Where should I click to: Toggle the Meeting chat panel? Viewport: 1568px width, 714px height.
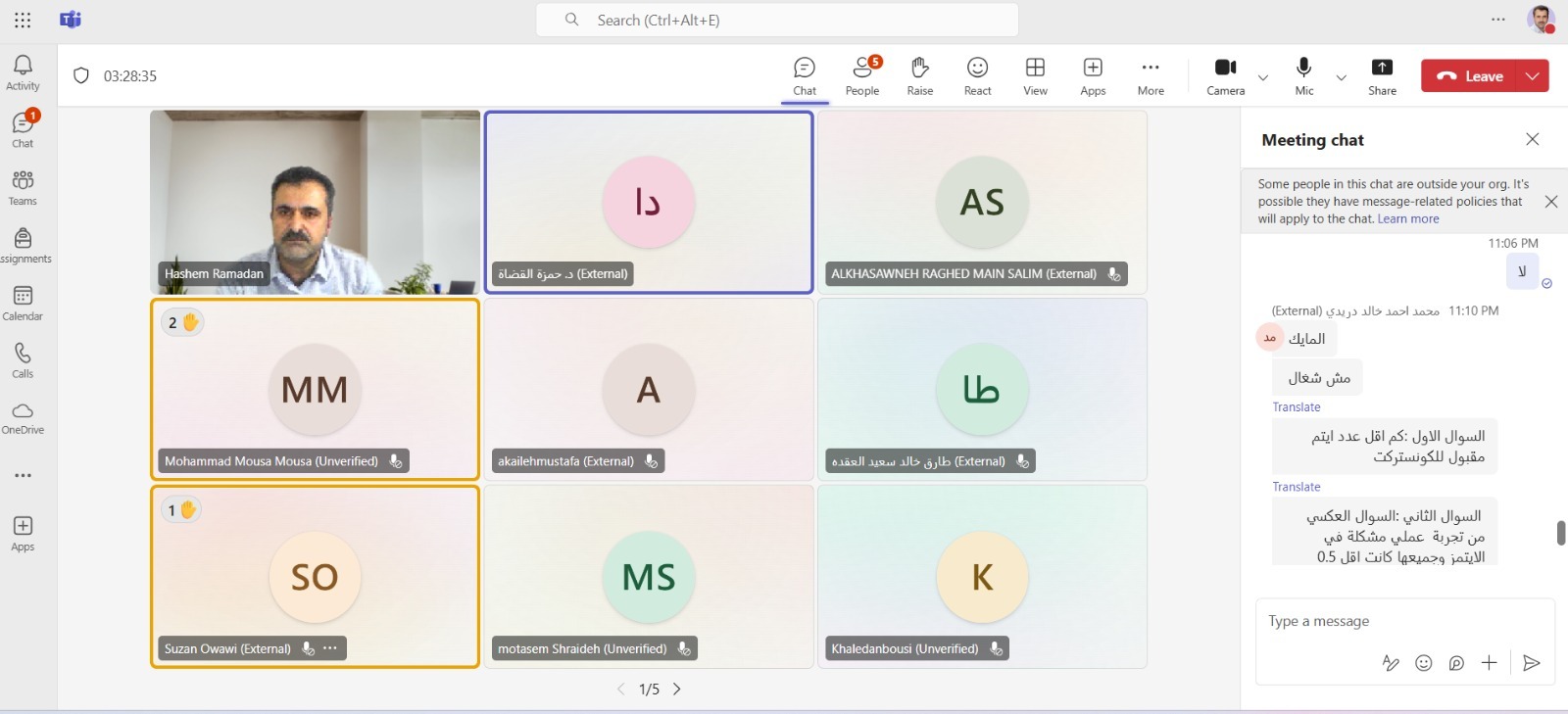click(x=805, y=75)
